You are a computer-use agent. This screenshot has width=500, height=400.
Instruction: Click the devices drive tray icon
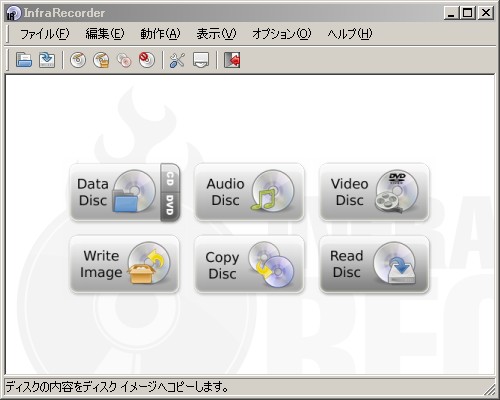pyautogui.click(x=201, y=60)
